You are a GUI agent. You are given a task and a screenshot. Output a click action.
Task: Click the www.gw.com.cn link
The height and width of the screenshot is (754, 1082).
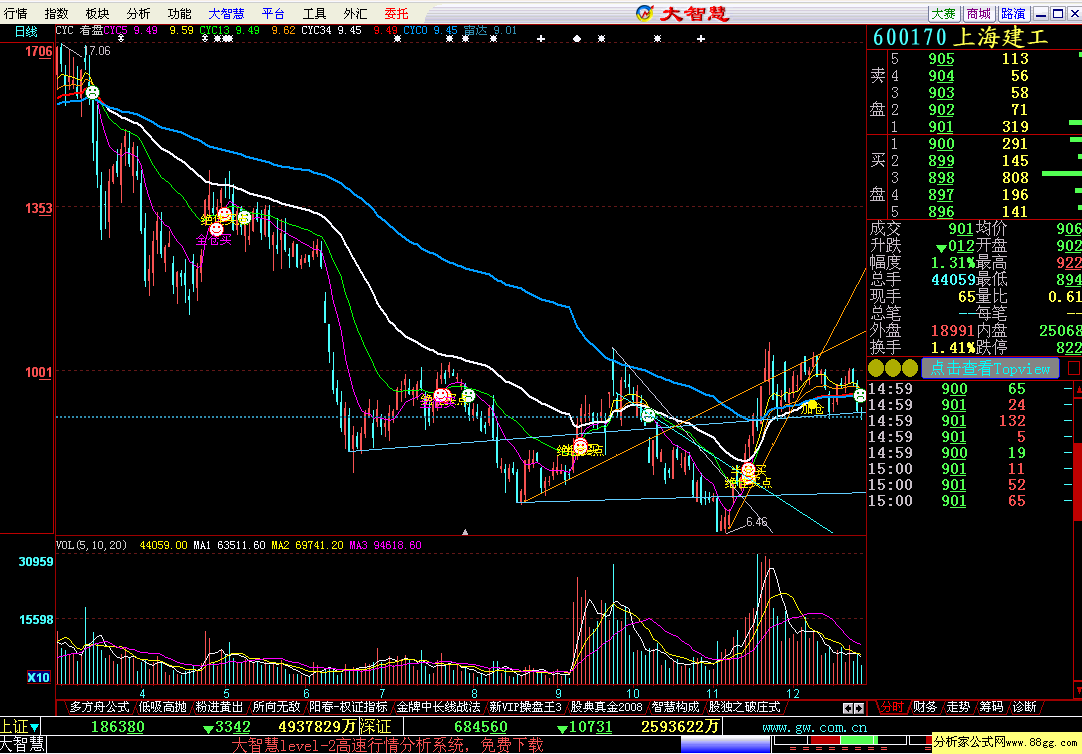click(x=814, y=728)
